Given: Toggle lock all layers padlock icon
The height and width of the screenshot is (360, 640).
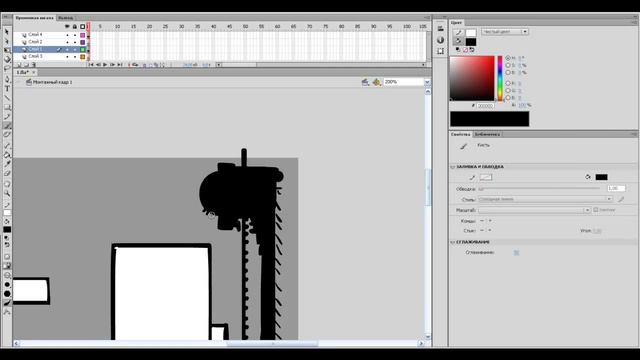Looking at the screenshot, I should pos(75,27).
